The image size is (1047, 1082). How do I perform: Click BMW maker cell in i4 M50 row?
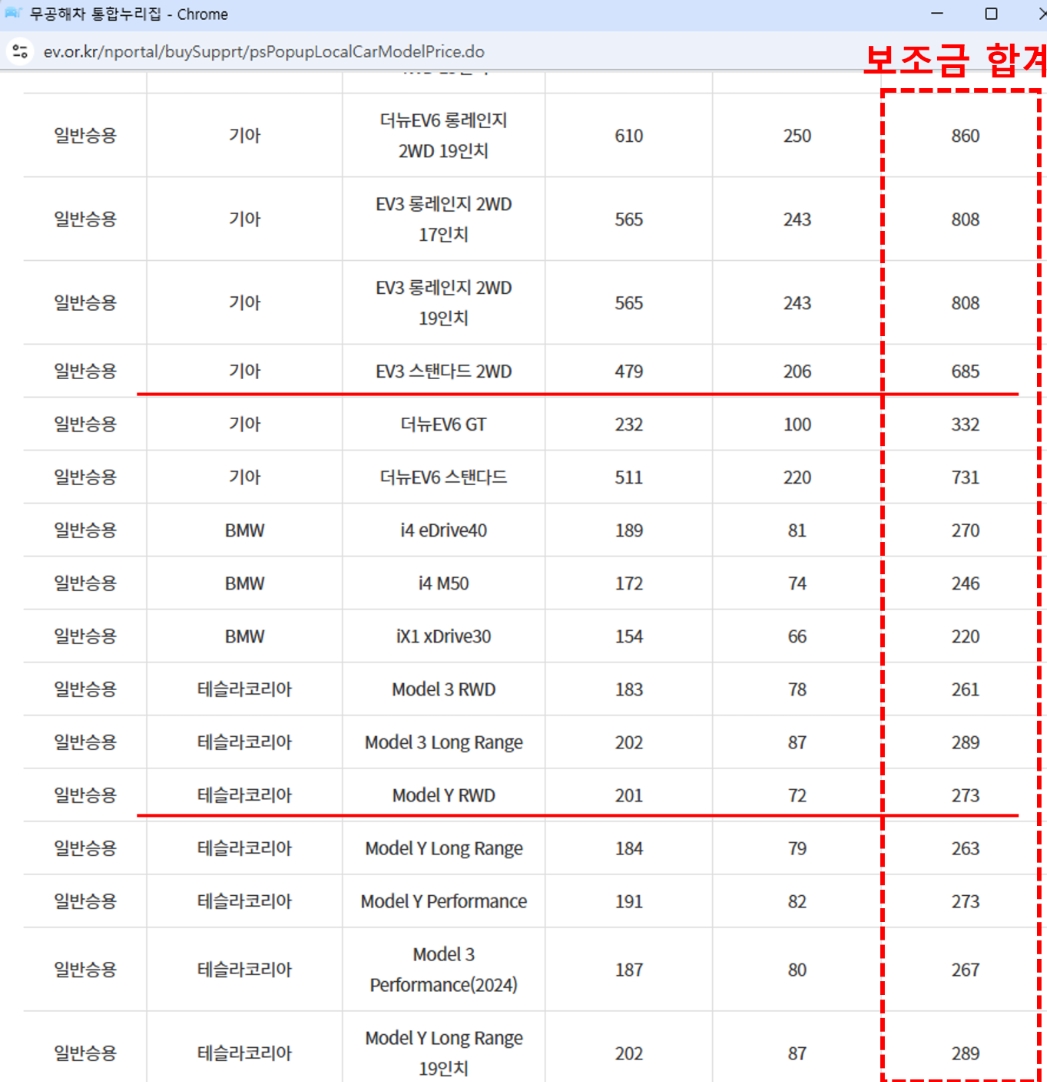tap(244, 584)
